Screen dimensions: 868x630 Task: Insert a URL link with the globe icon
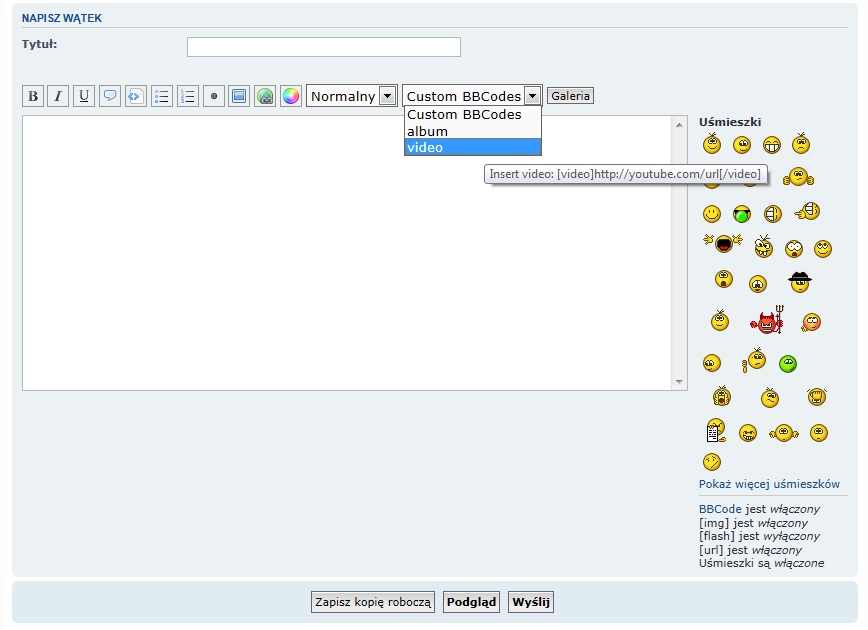(265, 96)
